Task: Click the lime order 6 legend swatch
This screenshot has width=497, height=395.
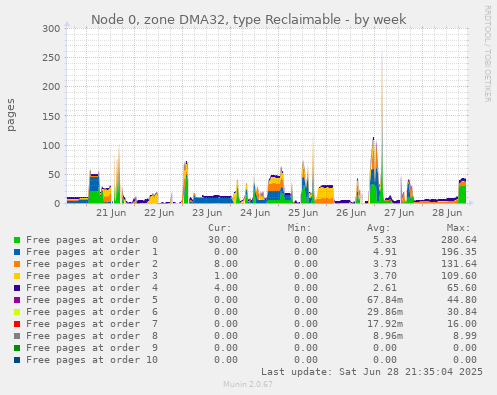Action: tap(17, 312)
